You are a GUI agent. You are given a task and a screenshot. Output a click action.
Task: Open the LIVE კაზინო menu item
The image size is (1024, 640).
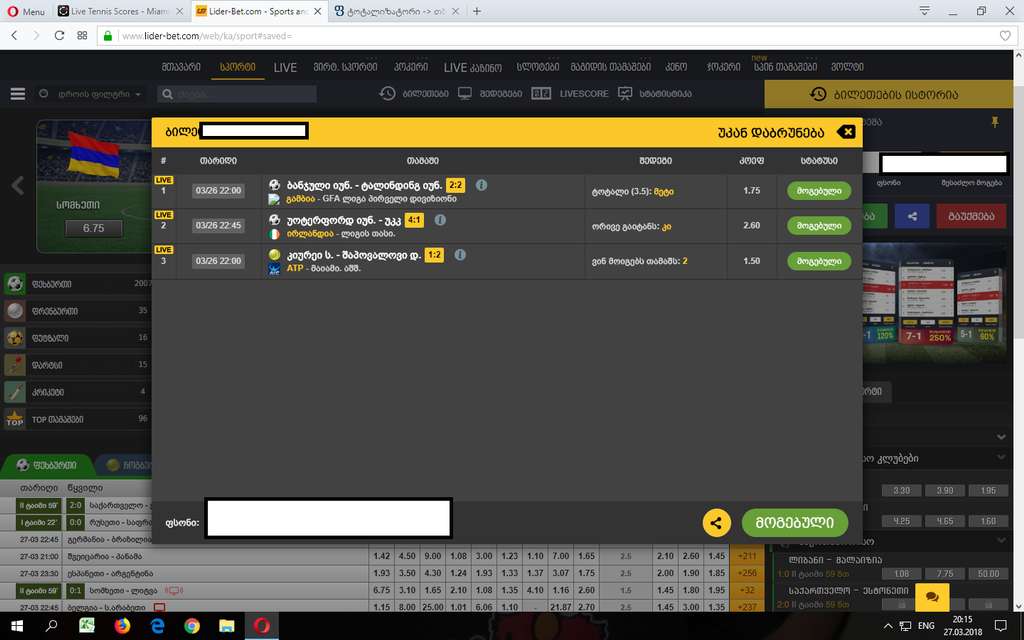click(x=473, y=67)
